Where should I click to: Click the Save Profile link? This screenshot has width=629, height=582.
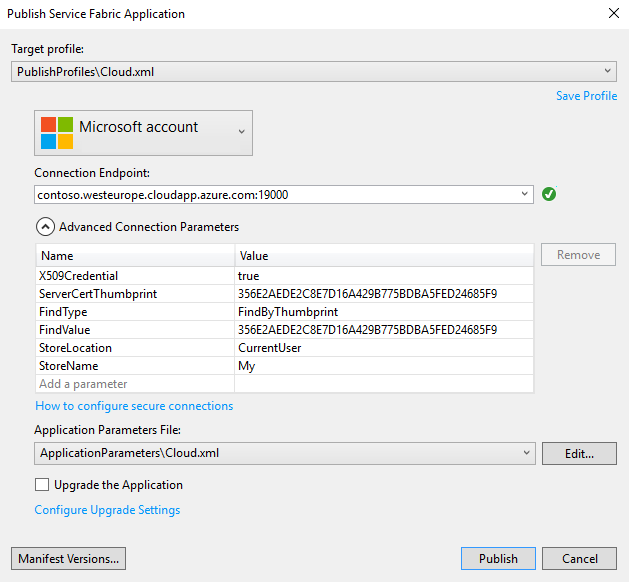586,96
